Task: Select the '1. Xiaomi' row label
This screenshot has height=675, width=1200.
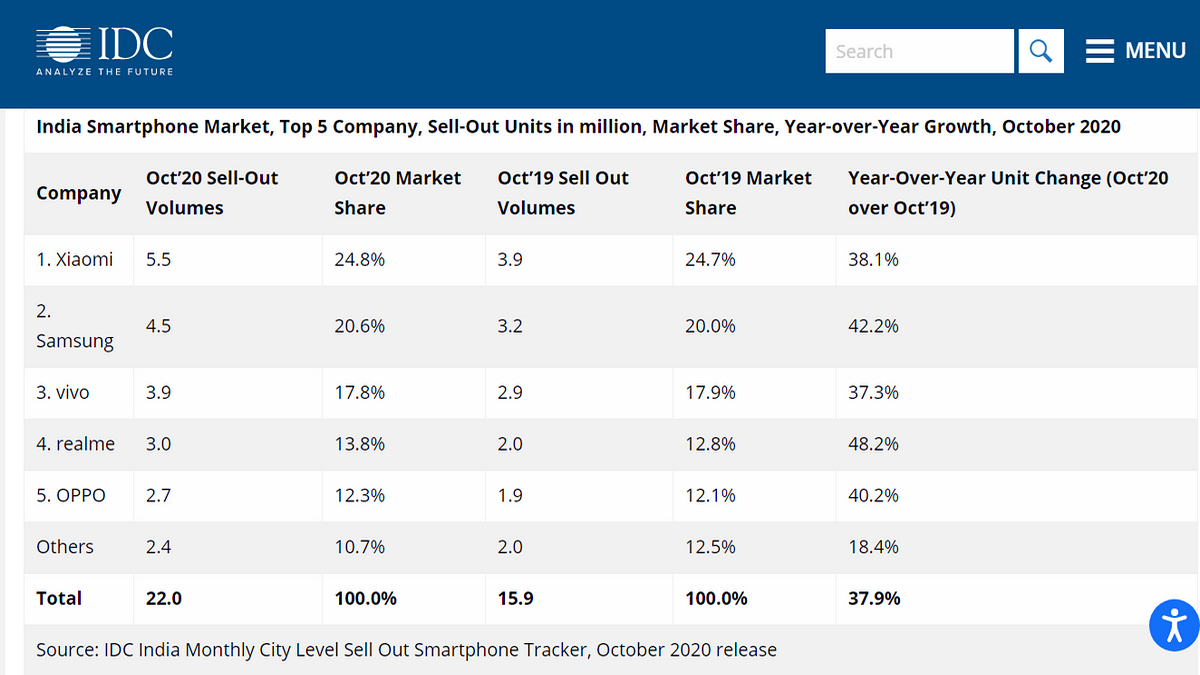Action: point(75,260)
